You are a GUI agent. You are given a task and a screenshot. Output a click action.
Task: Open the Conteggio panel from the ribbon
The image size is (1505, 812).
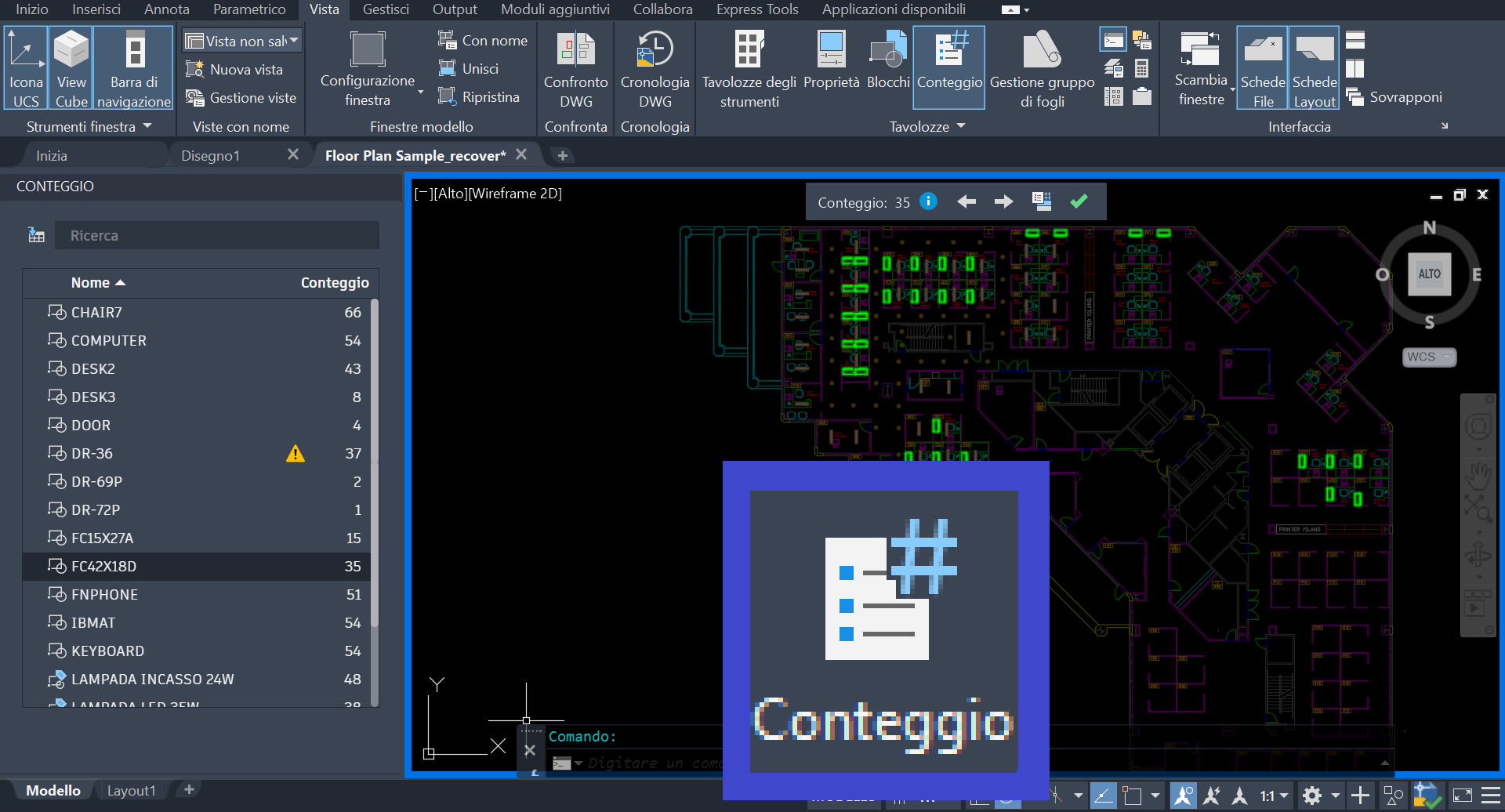[948, 67]
